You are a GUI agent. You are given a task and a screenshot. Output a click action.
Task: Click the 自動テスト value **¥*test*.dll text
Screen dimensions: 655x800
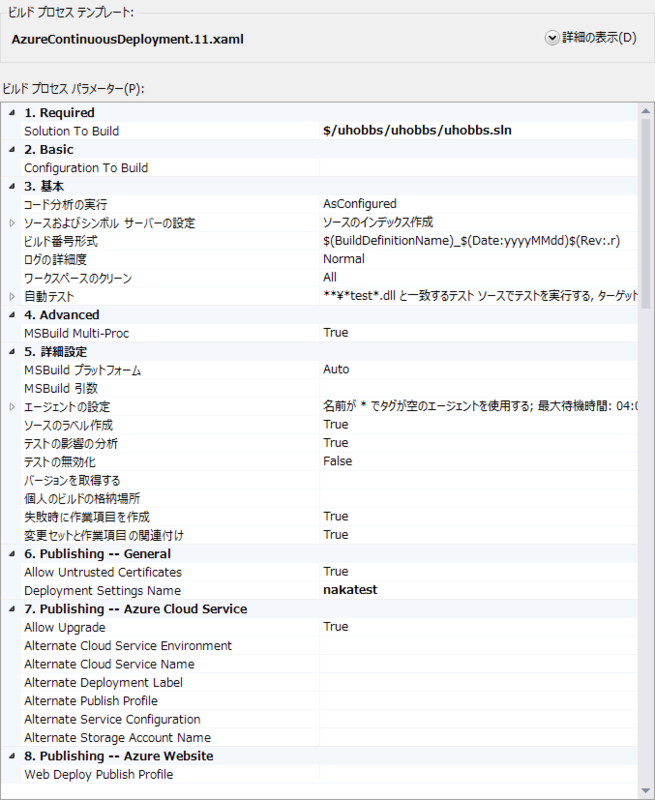coord(480,296)
